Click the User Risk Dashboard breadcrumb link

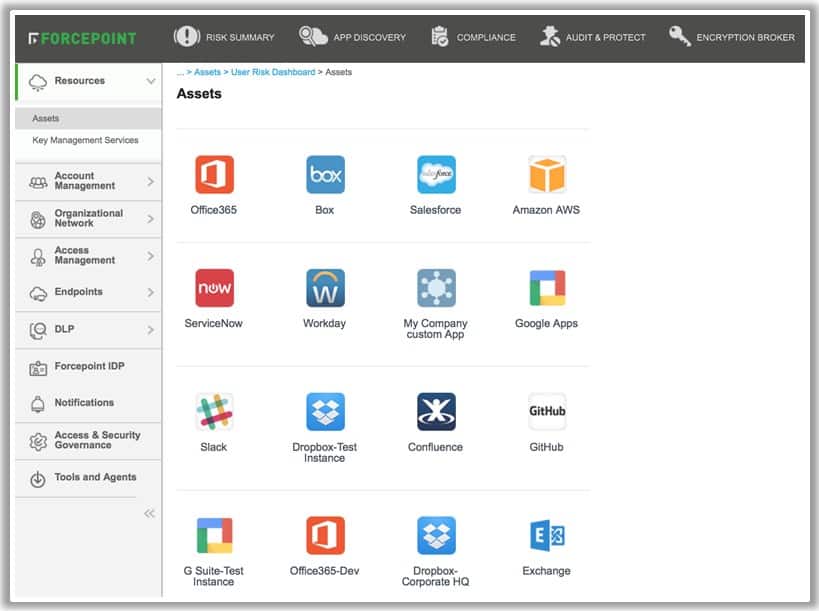point(273,72)
